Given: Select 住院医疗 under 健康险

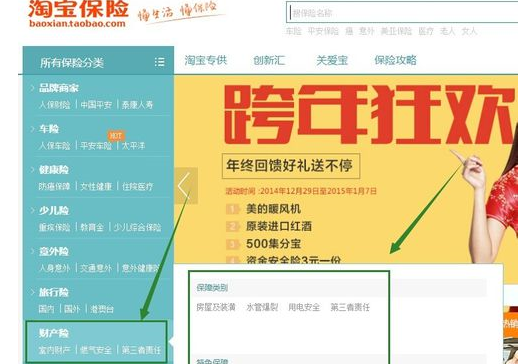Looking at the screenshot, I should tap(137, 186).
